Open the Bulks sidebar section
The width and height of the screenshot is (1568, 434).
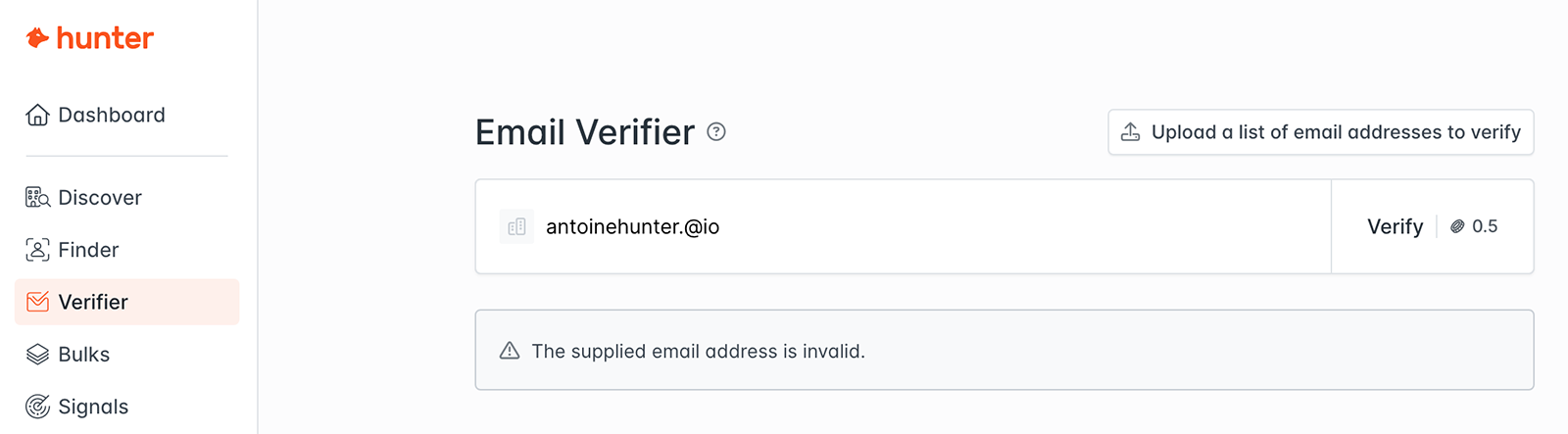coord(84,355)
